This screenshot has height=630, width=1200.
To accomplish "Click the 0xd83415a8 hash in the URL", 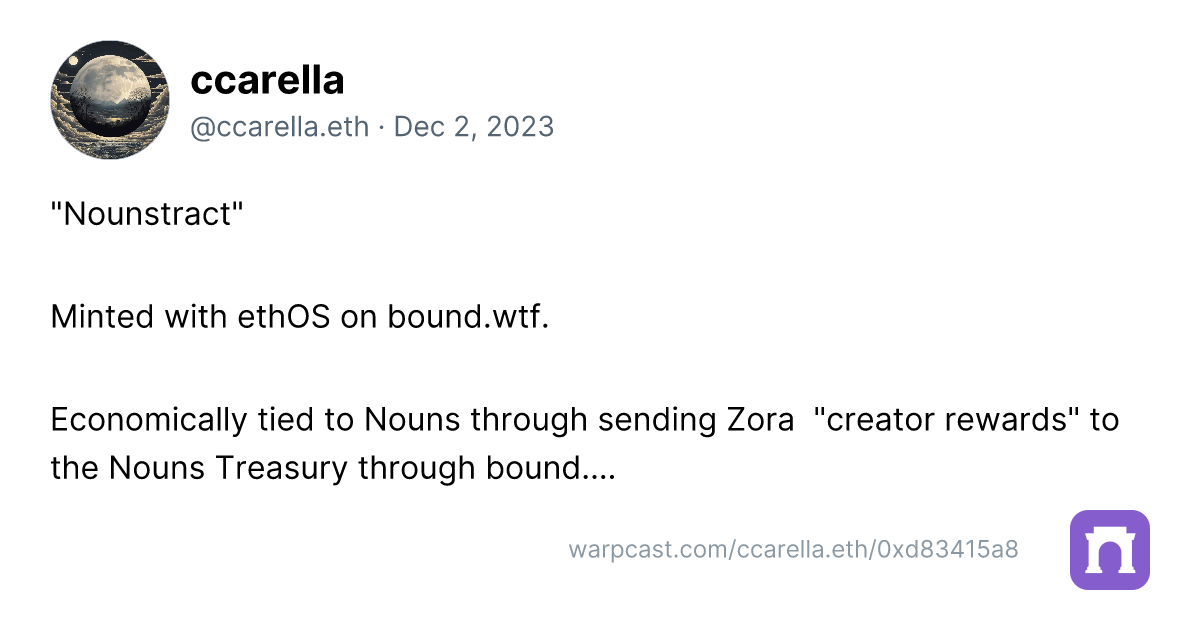I will click(948, 549).
